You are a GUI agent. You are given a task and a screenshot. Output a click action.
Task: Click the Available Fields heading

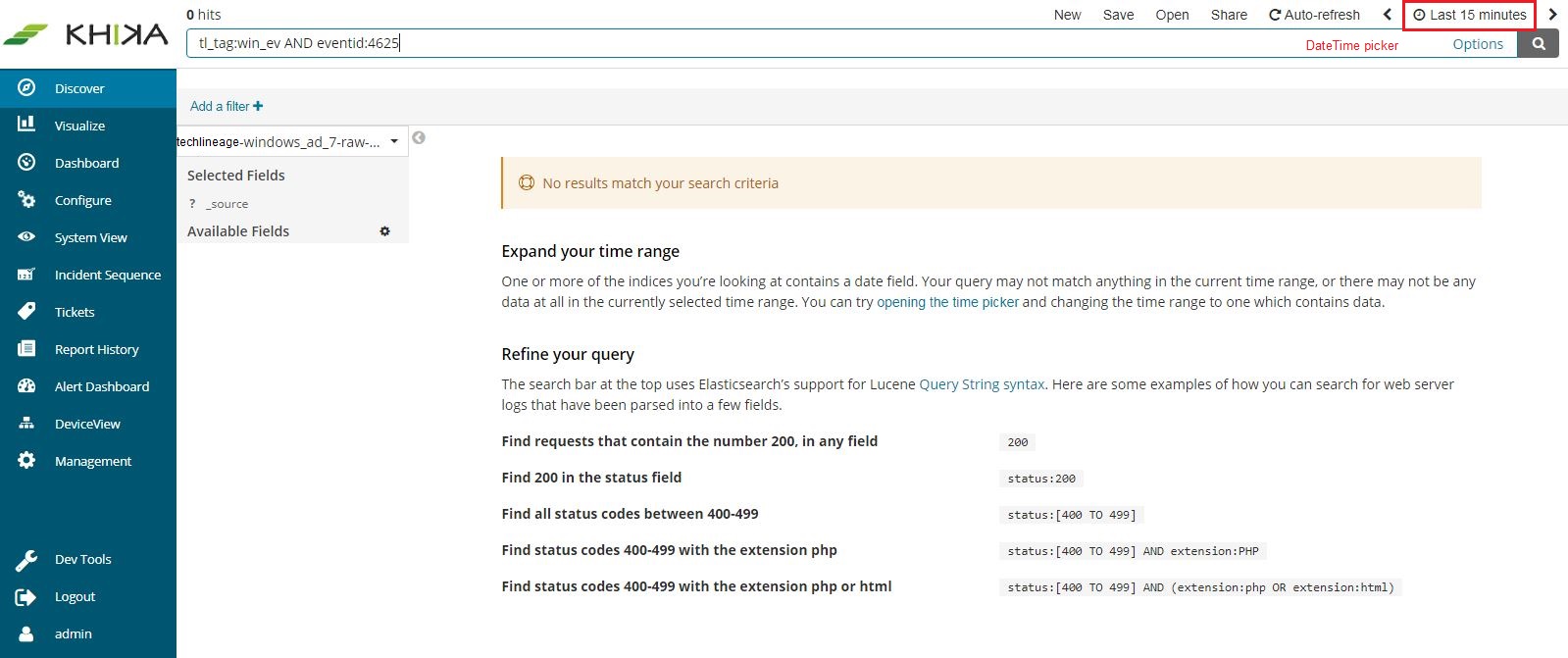point(238,231)
